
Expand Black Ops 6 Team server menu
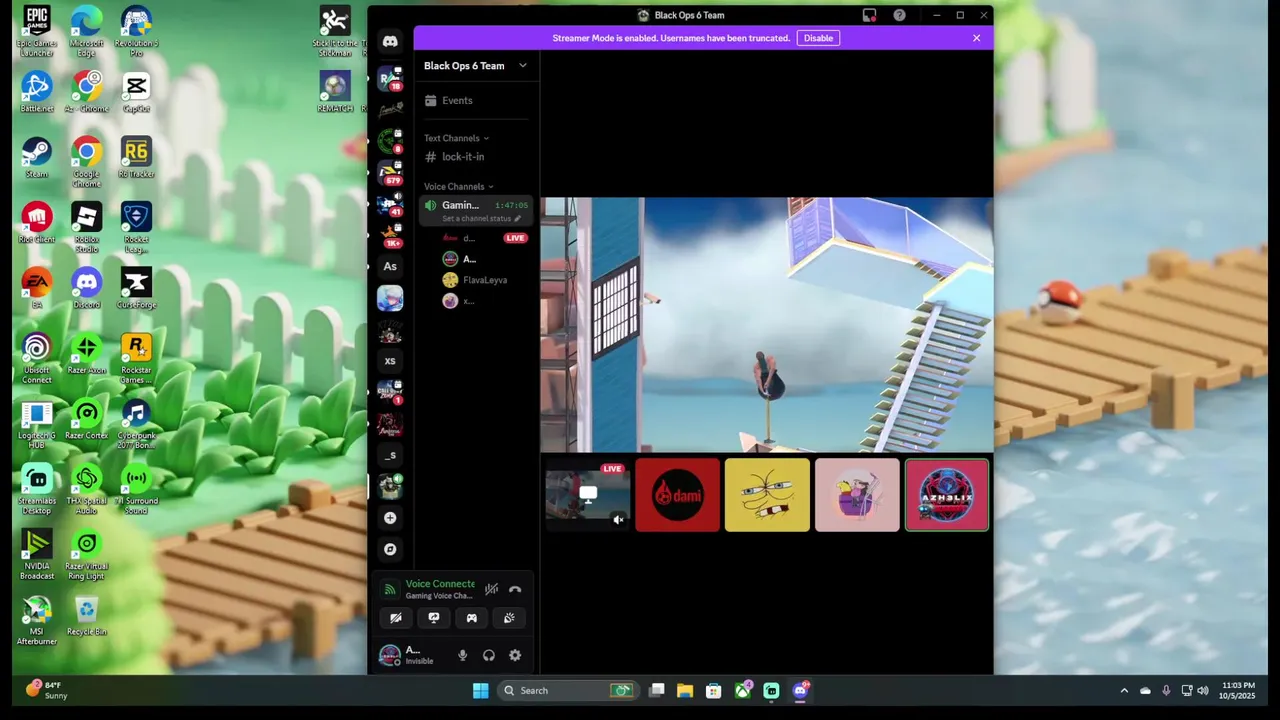pos(522,66)
